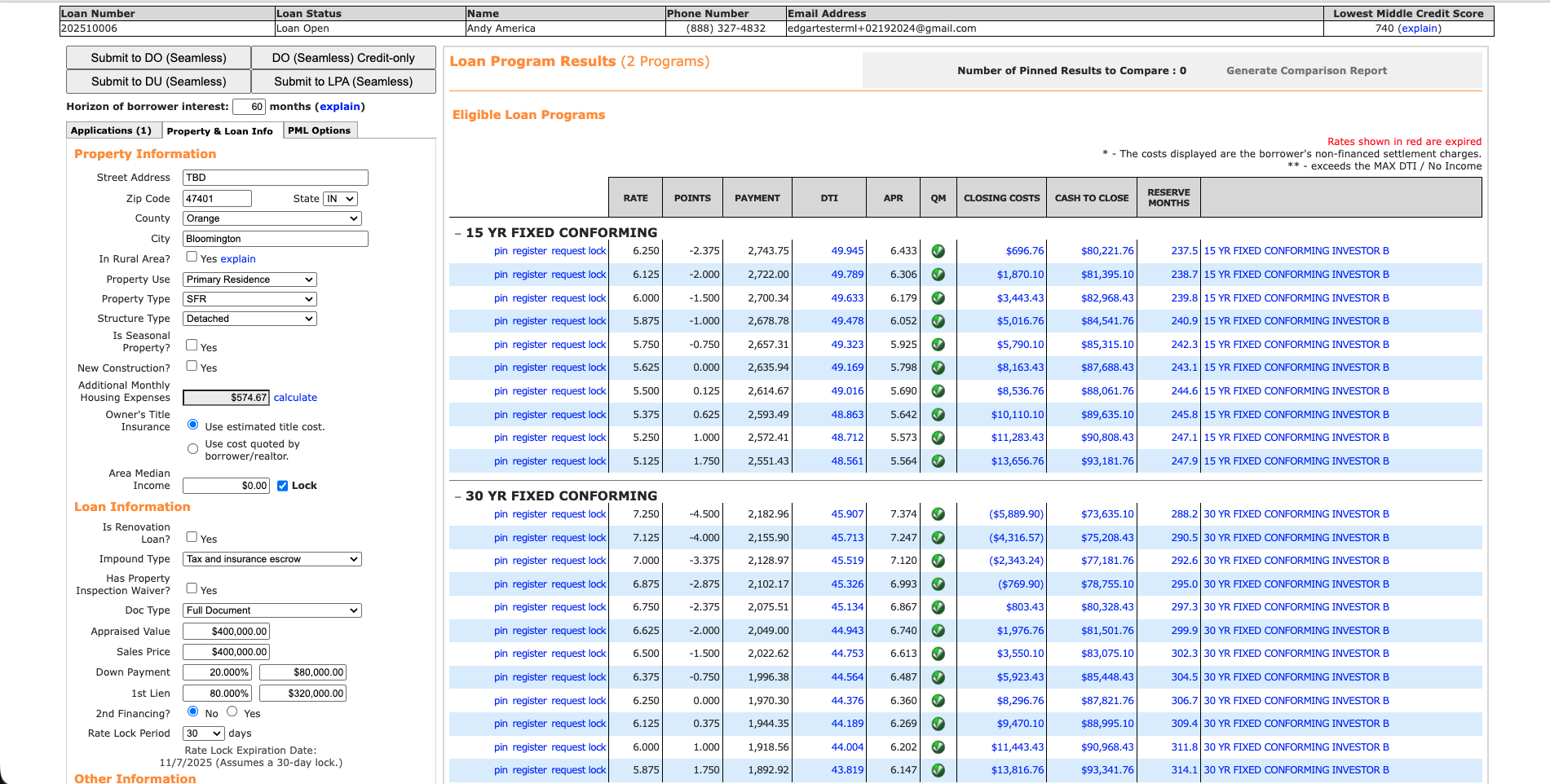Click the QM check icon beside the 7.250% rate

point(938,514)
